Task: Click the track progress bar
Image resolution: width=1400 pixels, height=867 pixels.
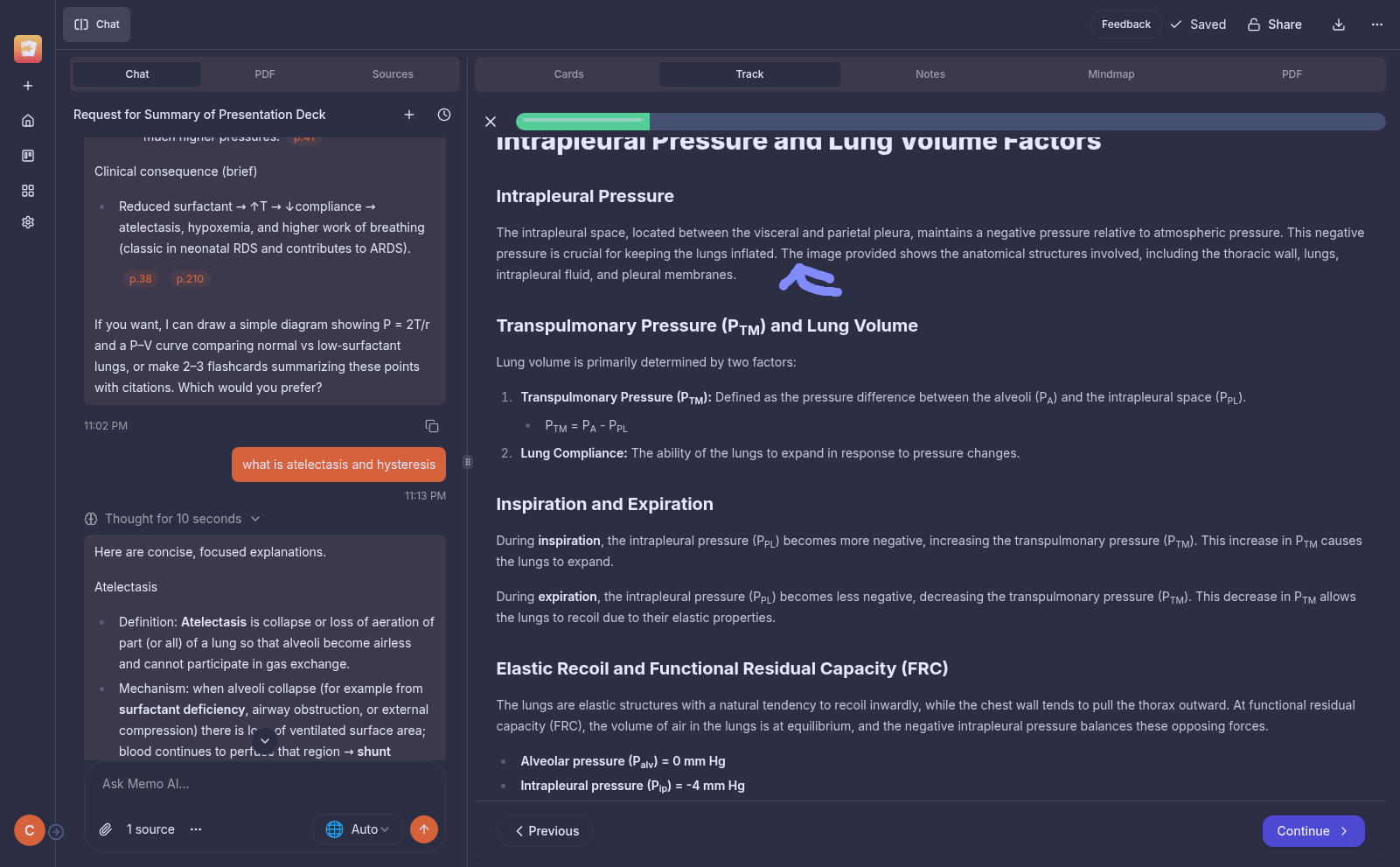Action: (x=950, y=122)
